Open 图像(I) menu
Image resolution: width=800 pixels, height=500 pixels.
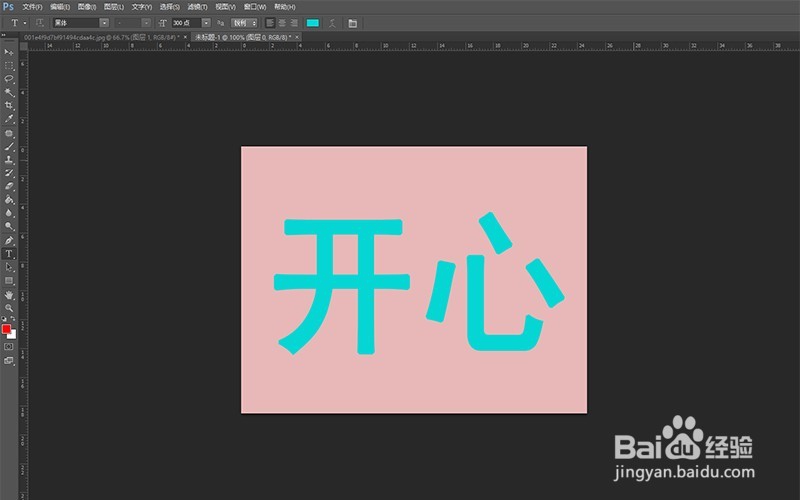[x=87, y=7]
